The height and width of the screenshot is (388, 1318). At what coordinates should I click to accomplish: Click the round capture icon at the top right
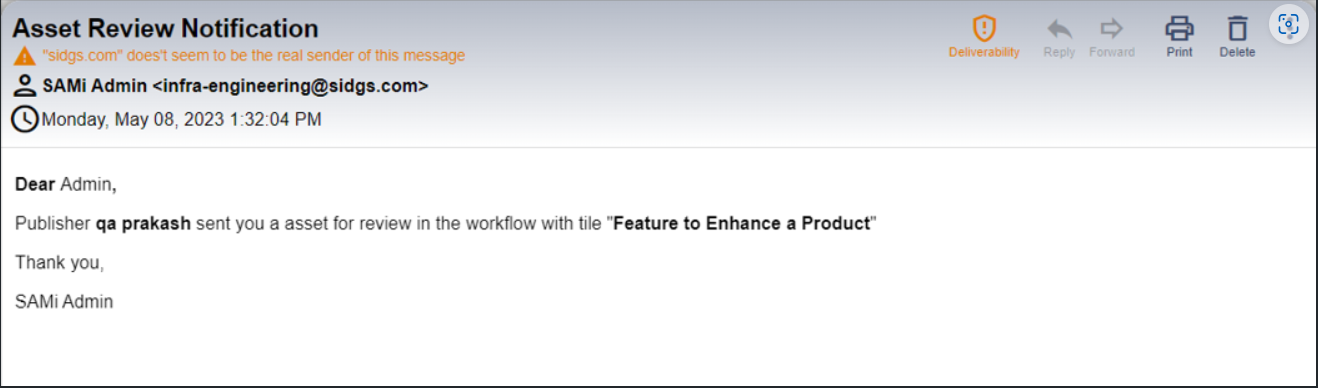(1289, 26)
